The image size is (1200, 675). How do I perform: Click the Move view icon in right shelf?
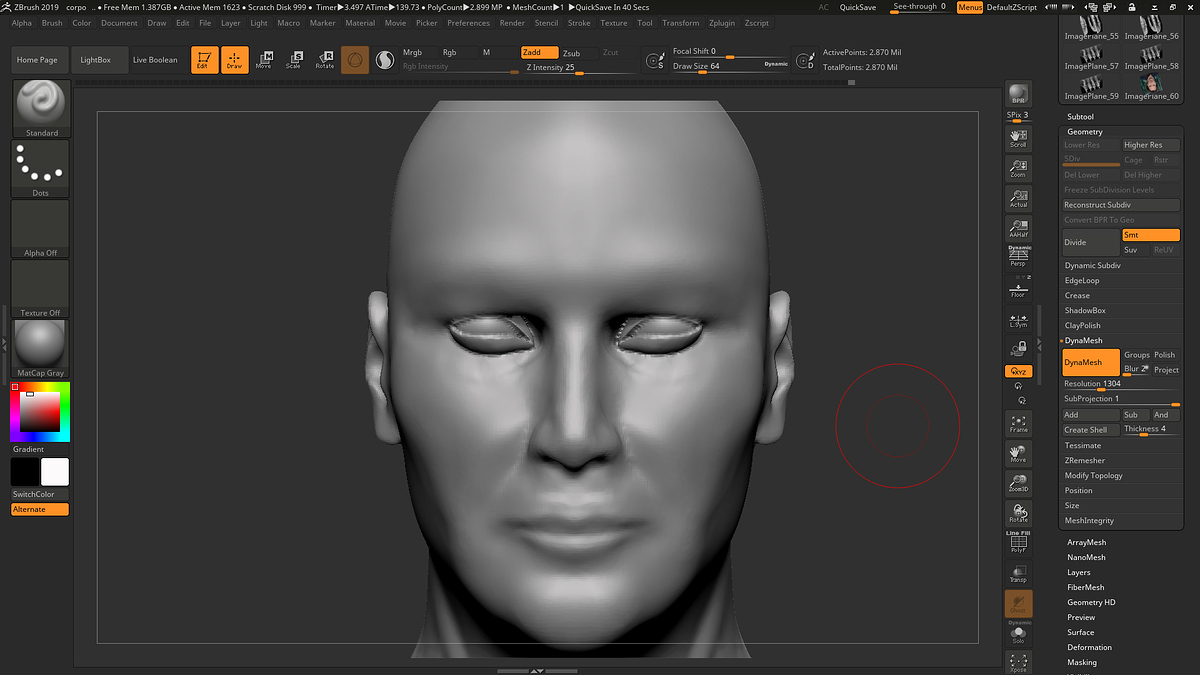(x=1018, y=454)
